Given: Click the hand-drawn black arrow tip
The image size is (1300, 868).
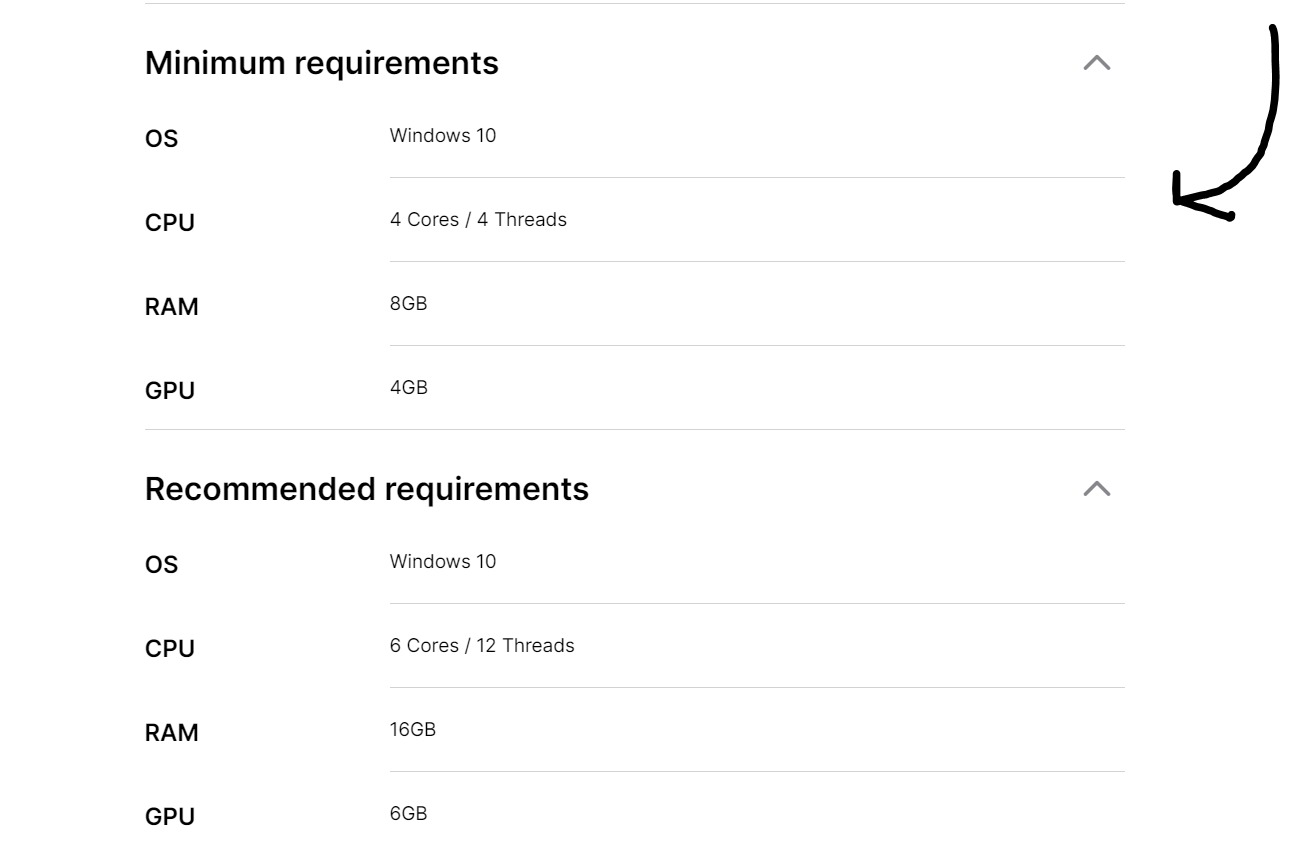Looking at the screenshot, I should pyautogui.click(x=1179, y=200).
